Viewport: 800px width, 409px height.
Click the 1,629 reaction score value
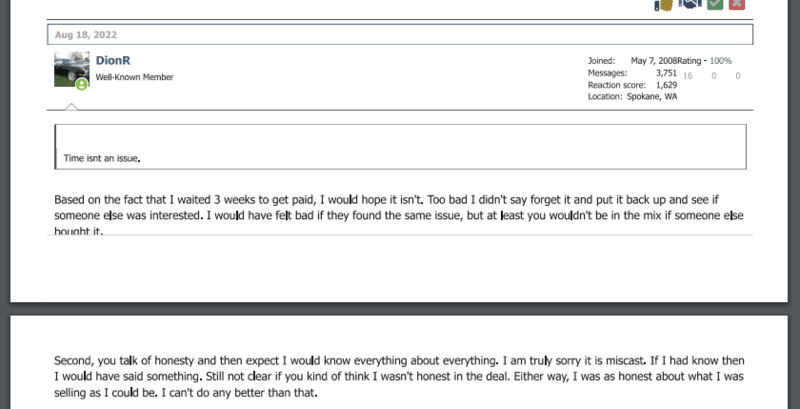click(x=667, y=85)
